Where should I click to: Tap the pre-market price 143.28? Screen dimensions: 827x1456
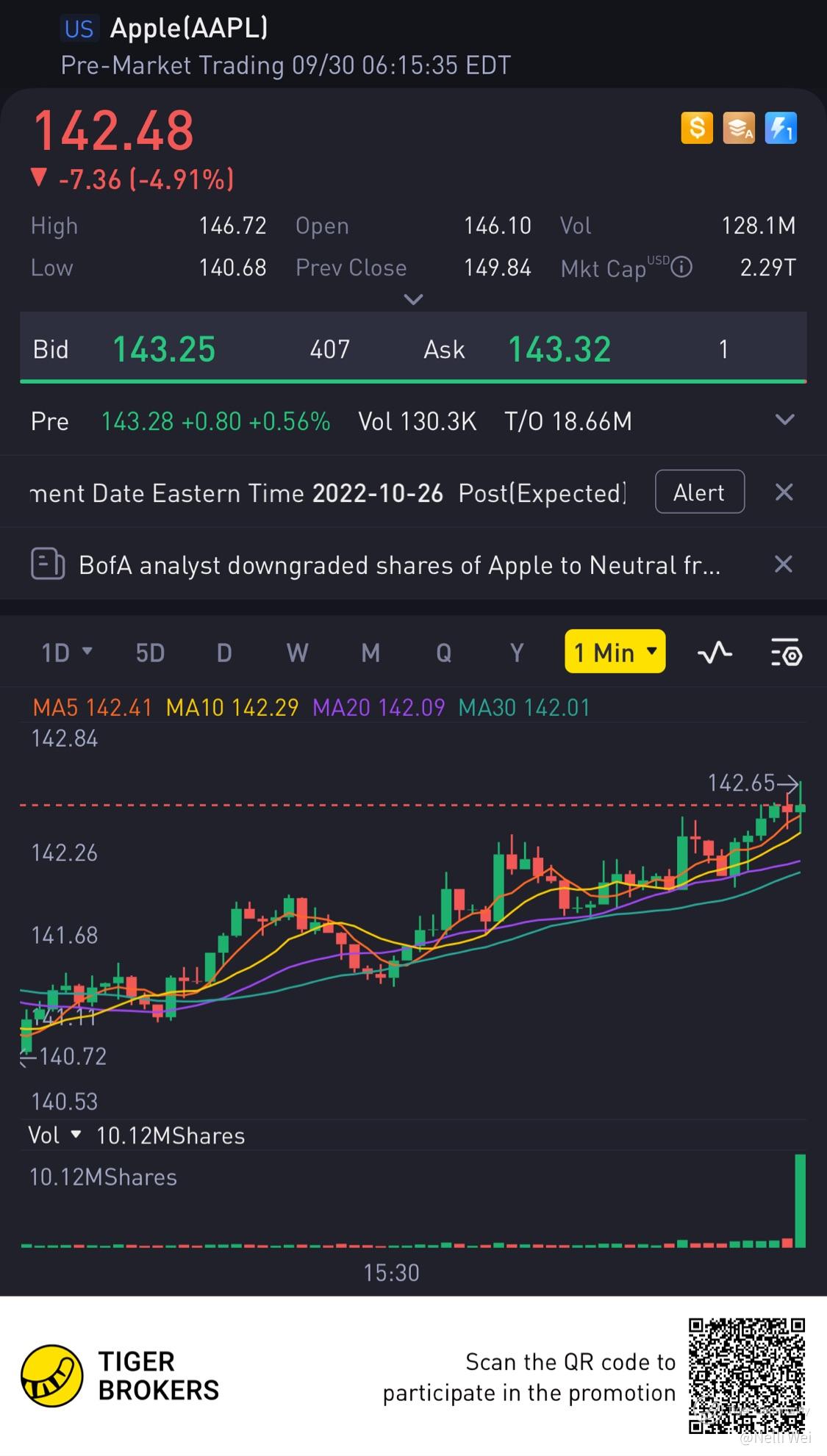point(137,421)
